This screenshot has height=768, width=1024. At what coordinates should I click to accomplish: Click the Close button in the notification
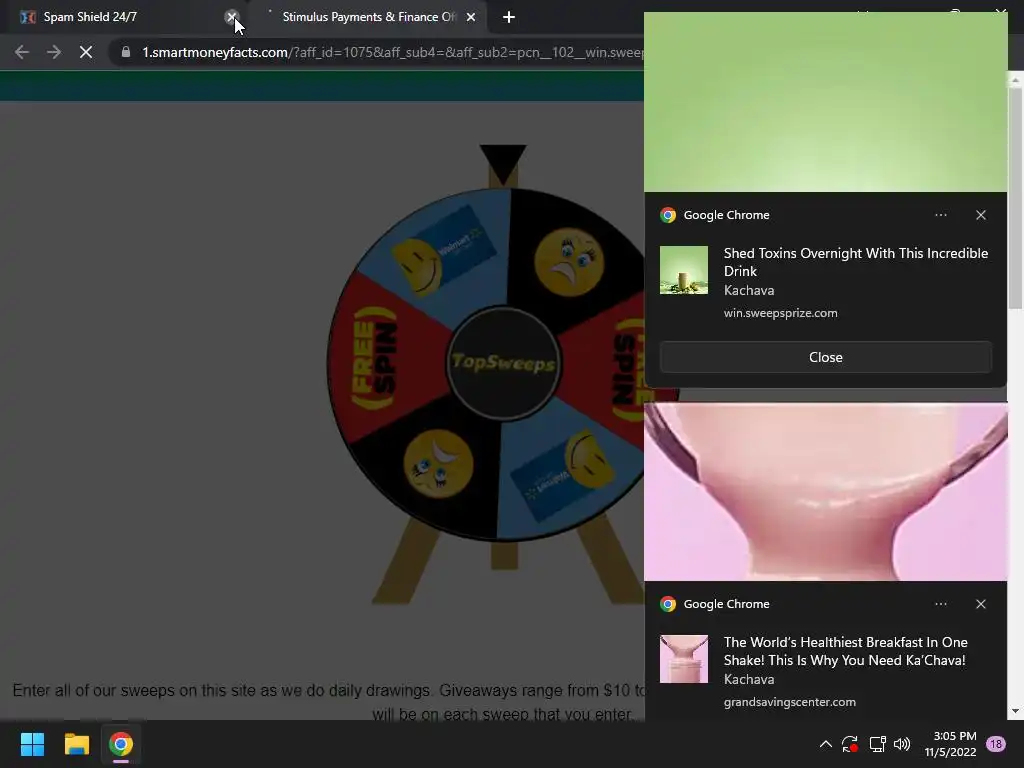click(x=825, y=357)
